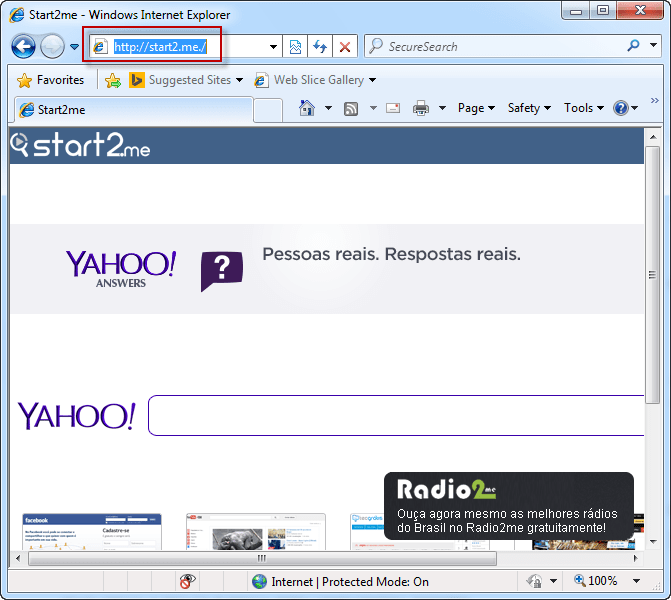Click vertical scrollbar up arrow
Screen dimensions: 671x600
[653, 137]
